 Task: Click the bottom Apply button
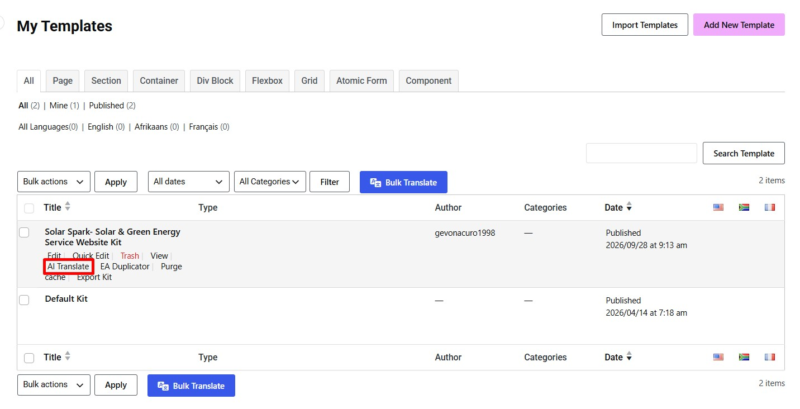click(x=116, y=385)
